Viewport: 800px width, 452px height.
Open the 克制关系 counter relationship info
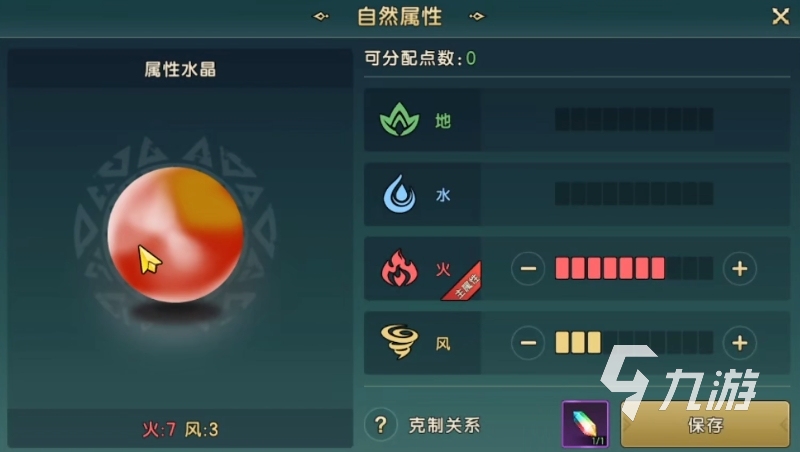444,425
